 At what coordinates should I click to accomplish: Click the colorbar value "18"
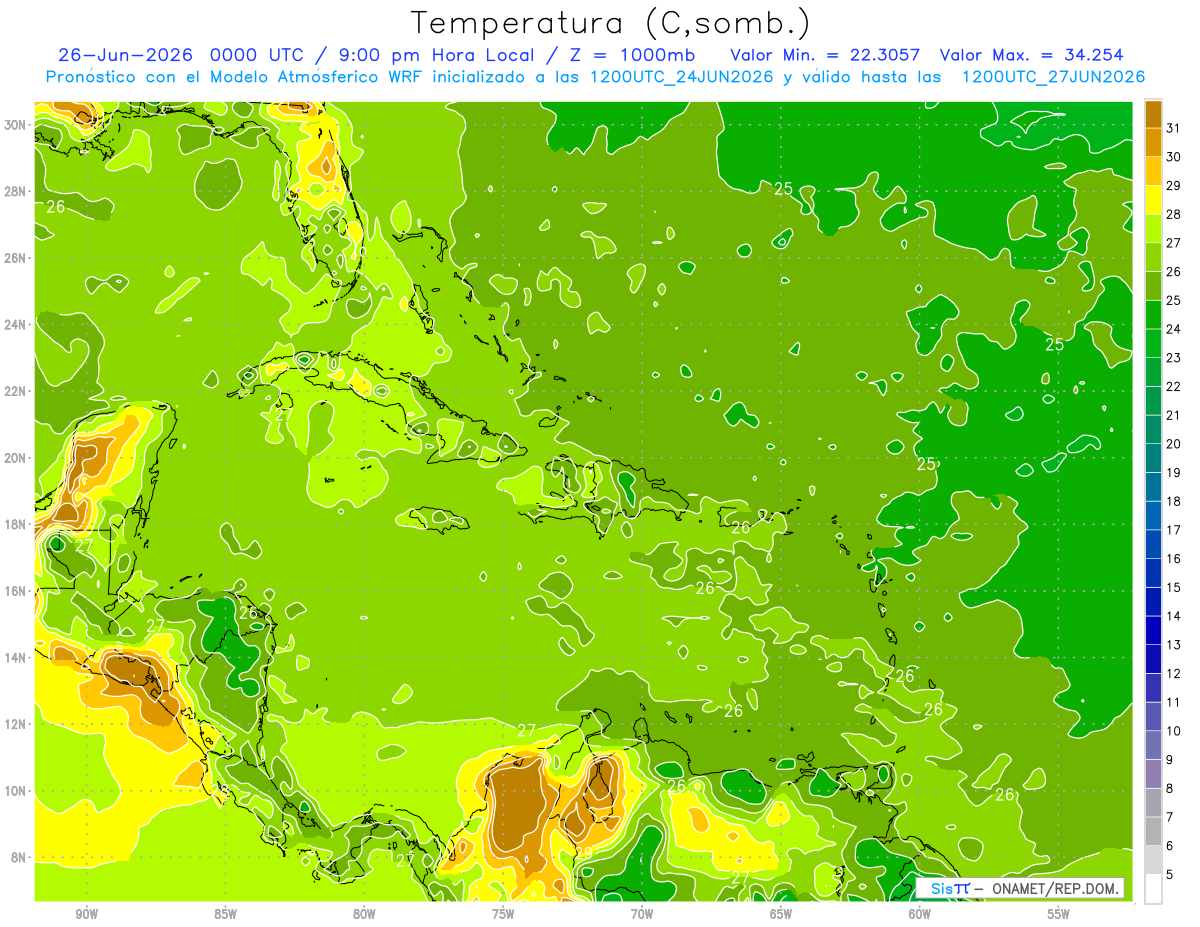click(x=1174, y=501)
